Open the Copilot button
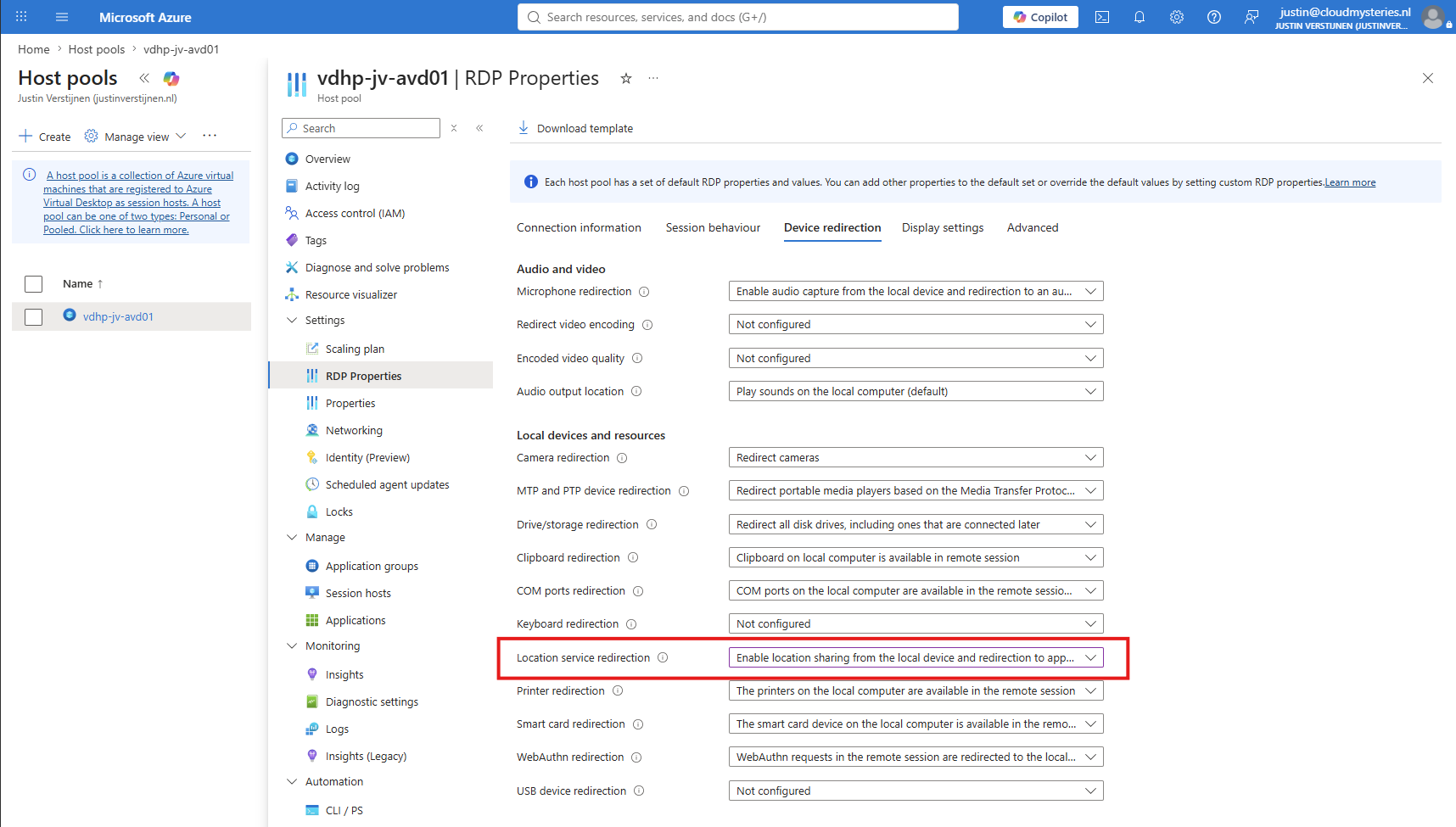 pyautogui.click(x=1040, y=17)
